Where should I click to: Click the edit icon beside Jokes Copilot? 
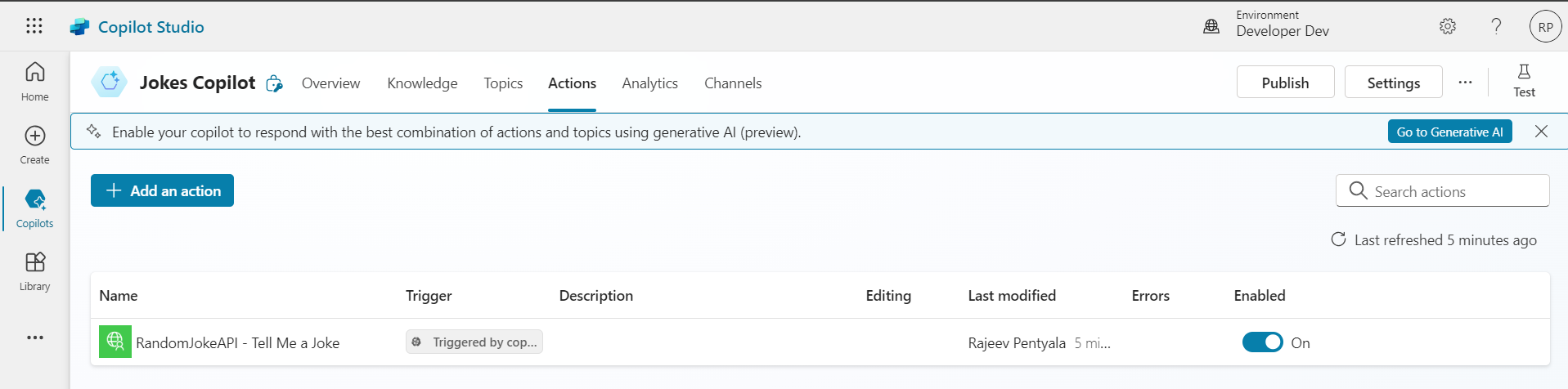pyautogui.click(x=275, y=83)
